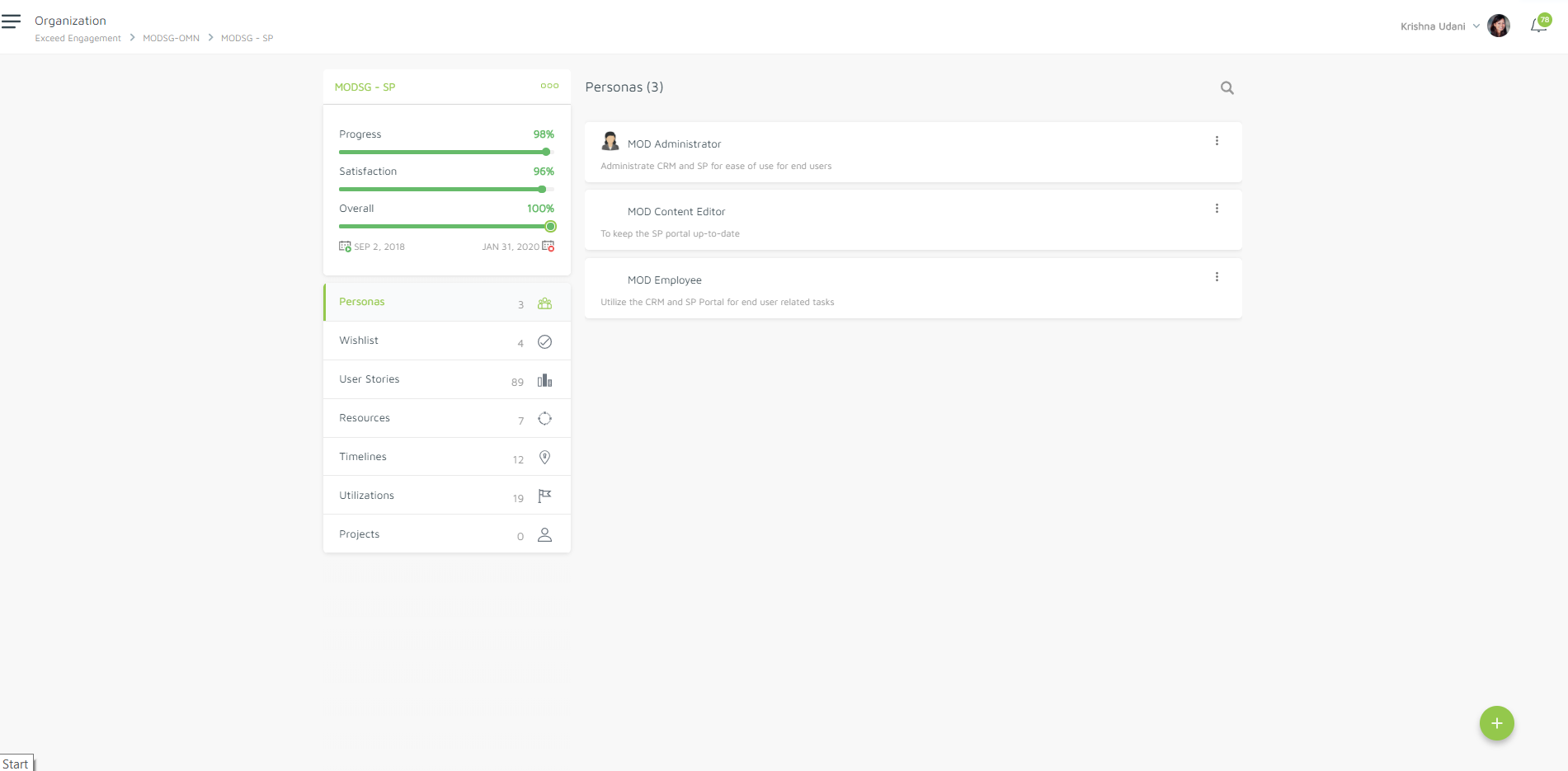Click the end date calendar icon
Viewport: 1568px width, 771px height.
[548, 246]
